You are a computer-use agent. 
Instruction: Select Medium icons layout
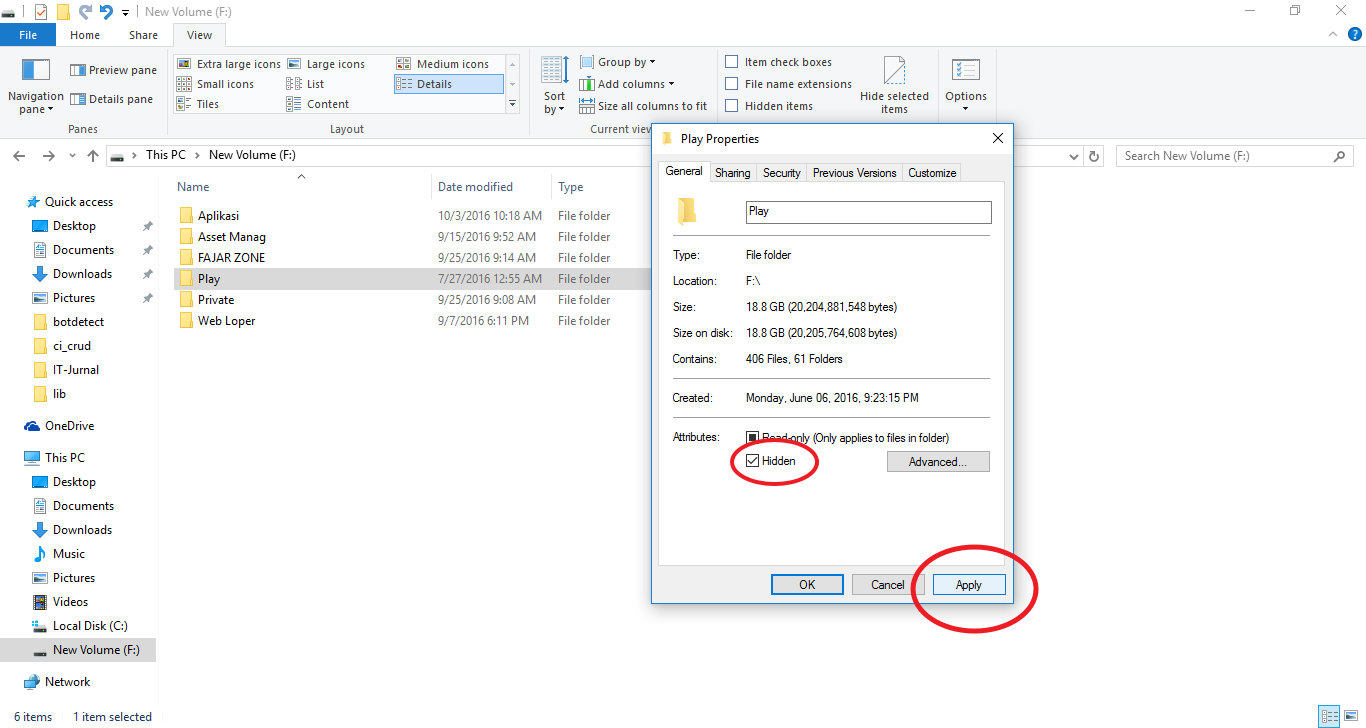tap(443, 64)
